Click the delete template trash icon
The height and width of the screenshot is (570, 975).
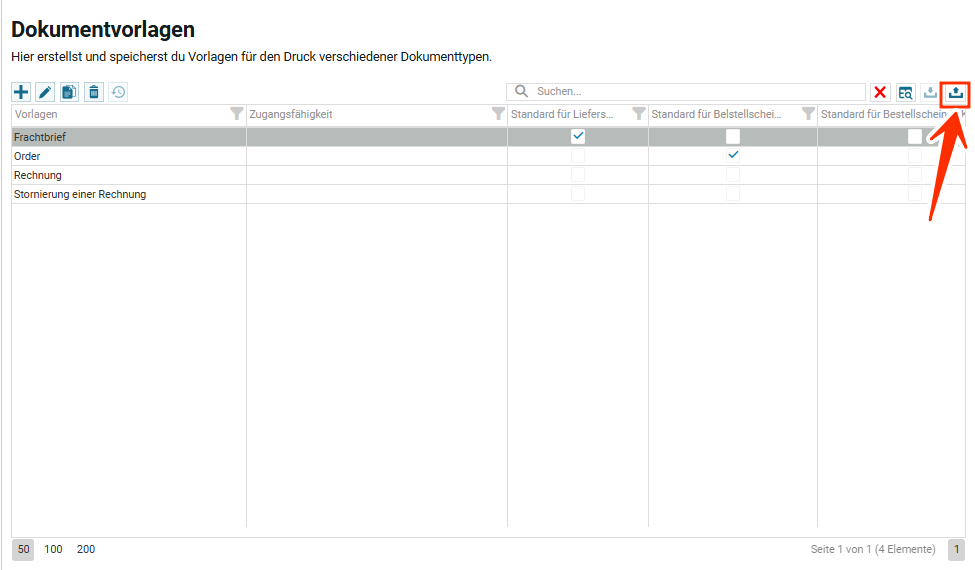click(93, 92)
